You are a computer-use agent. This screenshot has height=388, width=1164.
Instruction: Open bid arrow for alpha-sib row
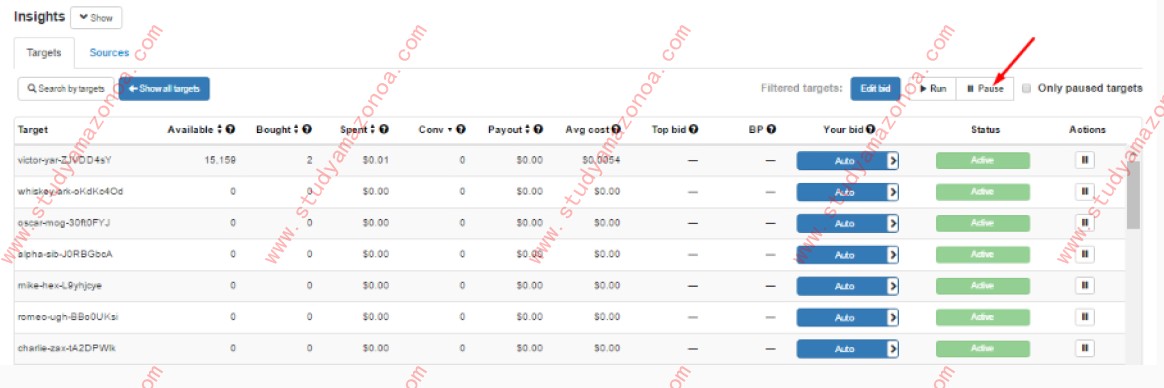click(x=893, y=254)
